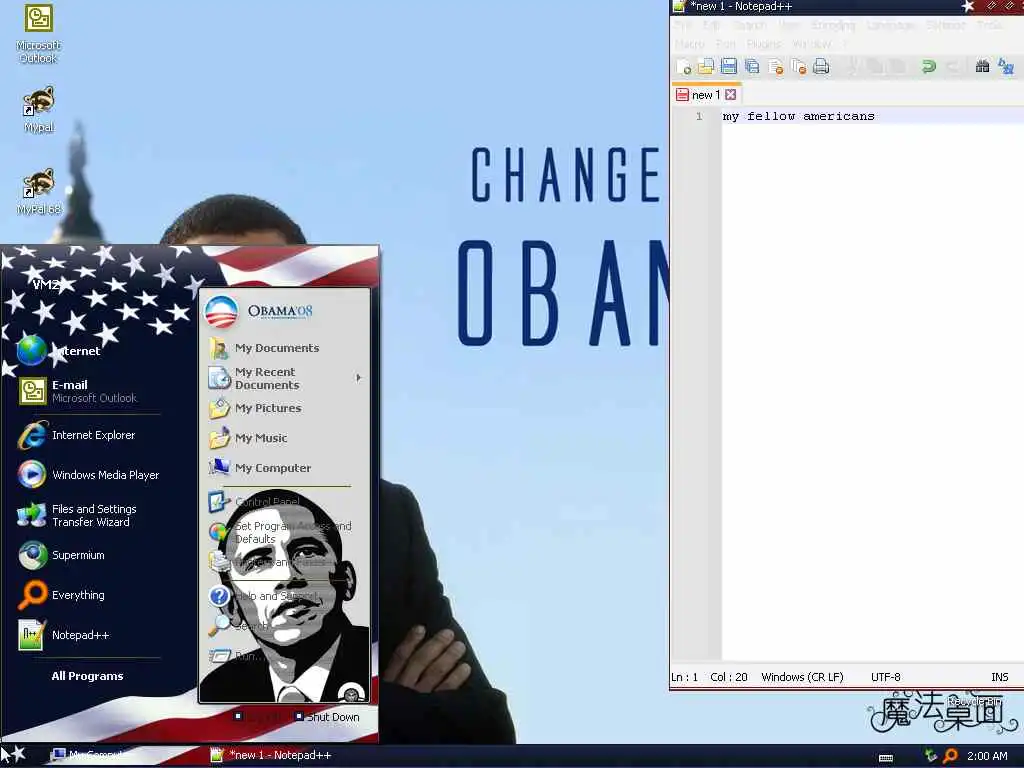Click the green Undo arrow icon
This screenshot has width=1024, height=768.
coord(928,66)
